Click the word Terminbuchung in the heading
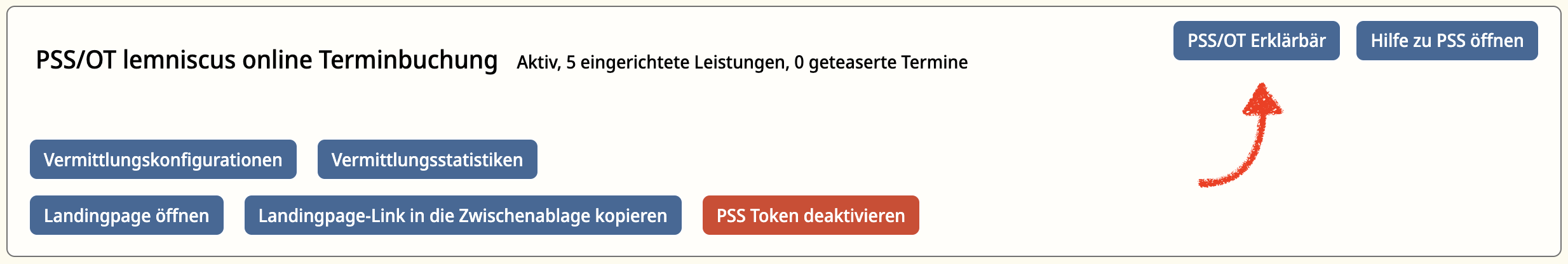Screen dimensions: 1568x264 [409, 61]
